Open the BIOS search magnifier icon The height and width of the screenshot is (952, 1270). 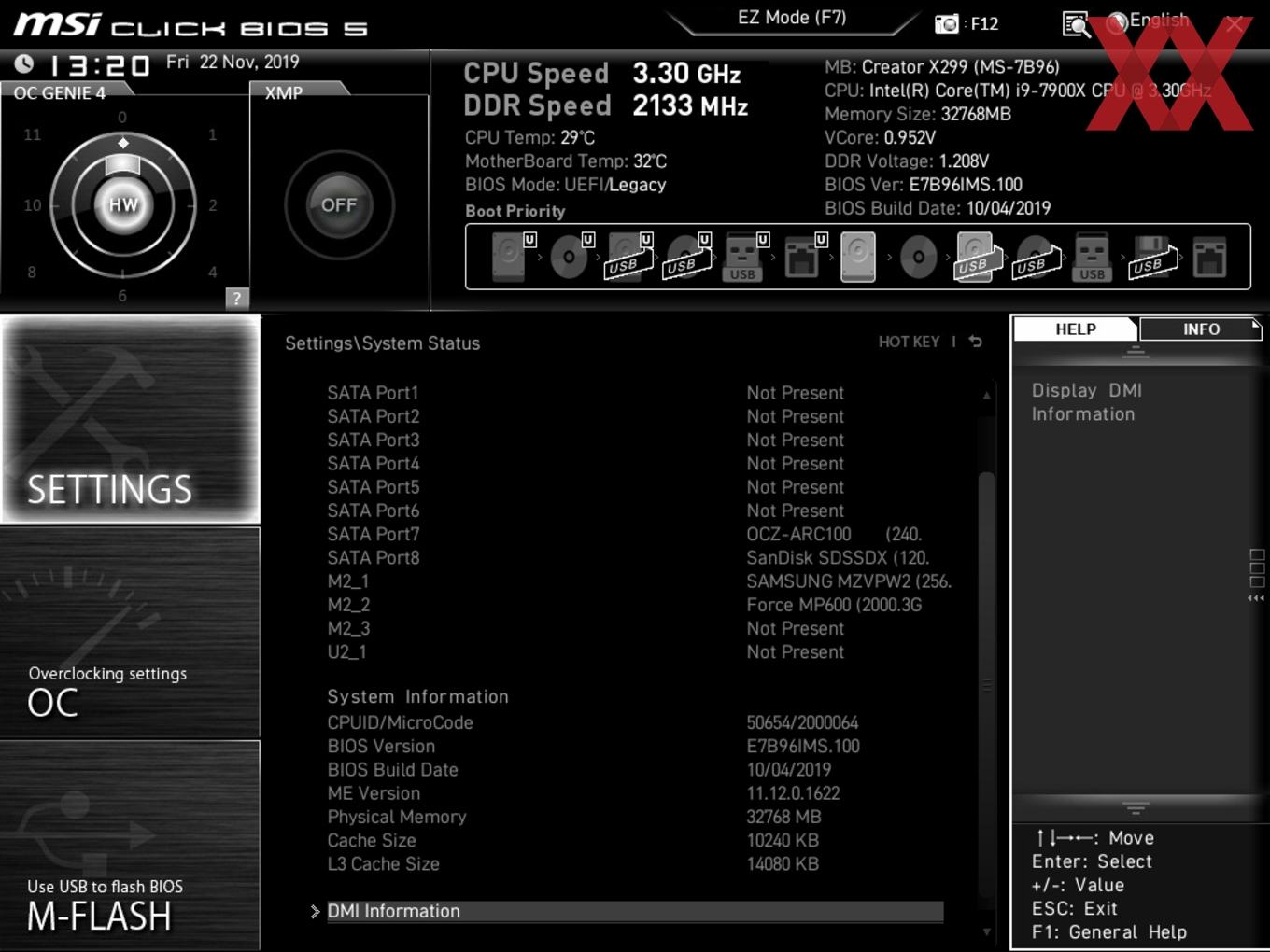(1076, 24)
